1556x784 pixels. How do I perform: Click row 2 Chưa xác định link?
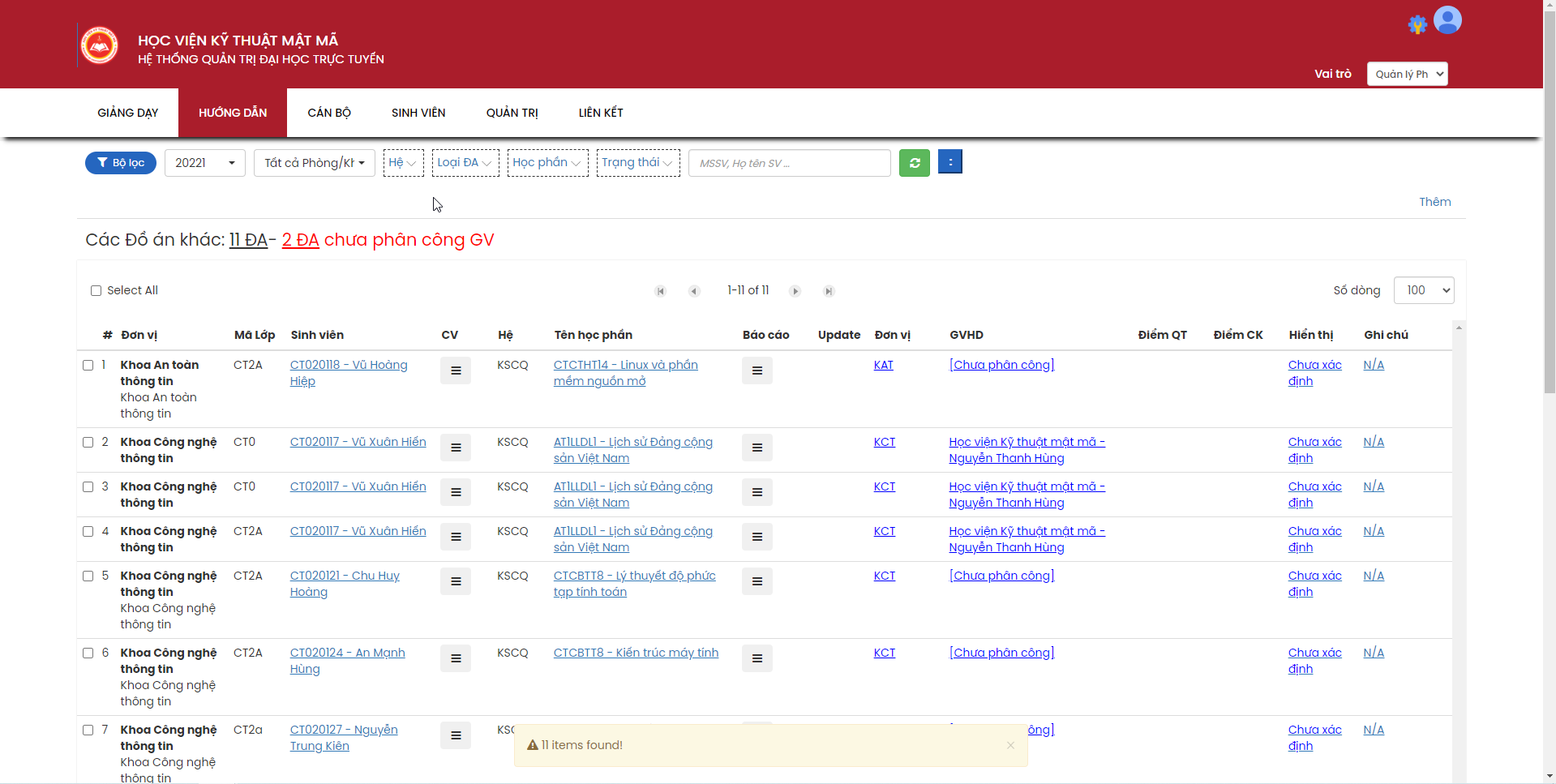pos(1314,450)
